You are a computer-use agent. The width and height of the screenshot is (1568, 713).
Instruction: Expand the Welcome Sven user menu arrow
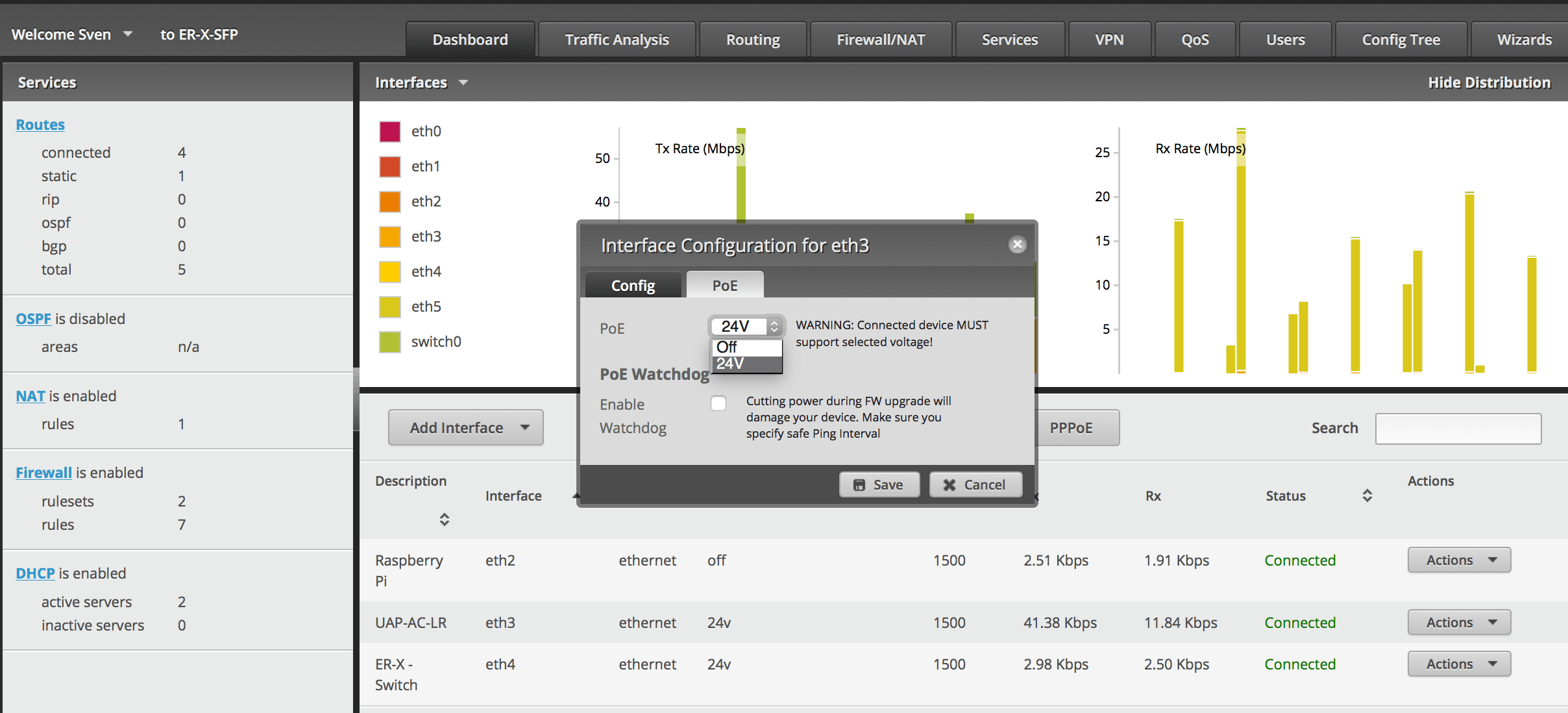coord(128,34)
